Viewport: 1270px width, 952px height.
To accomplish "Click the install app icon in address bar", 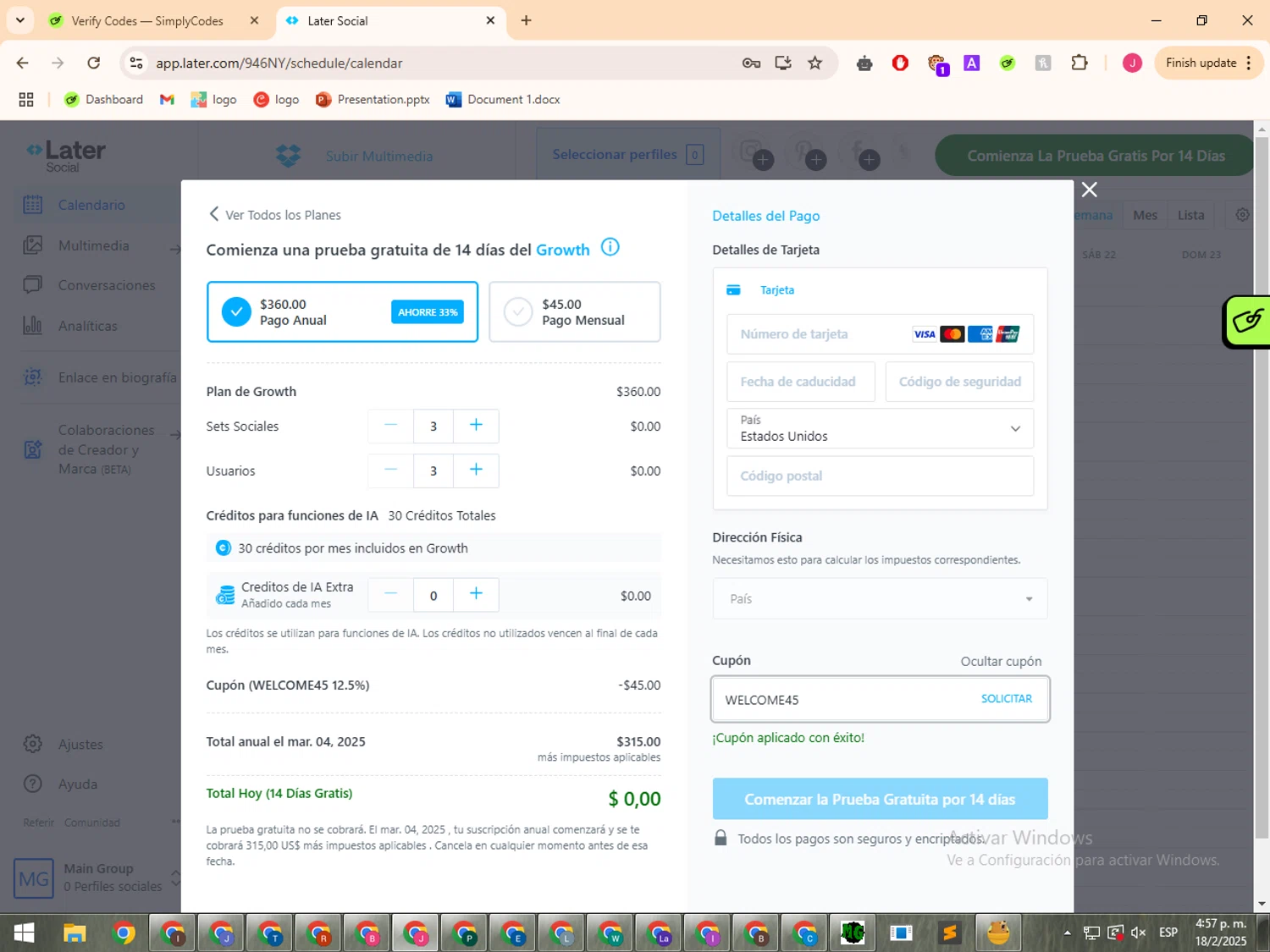I will 783,63.
